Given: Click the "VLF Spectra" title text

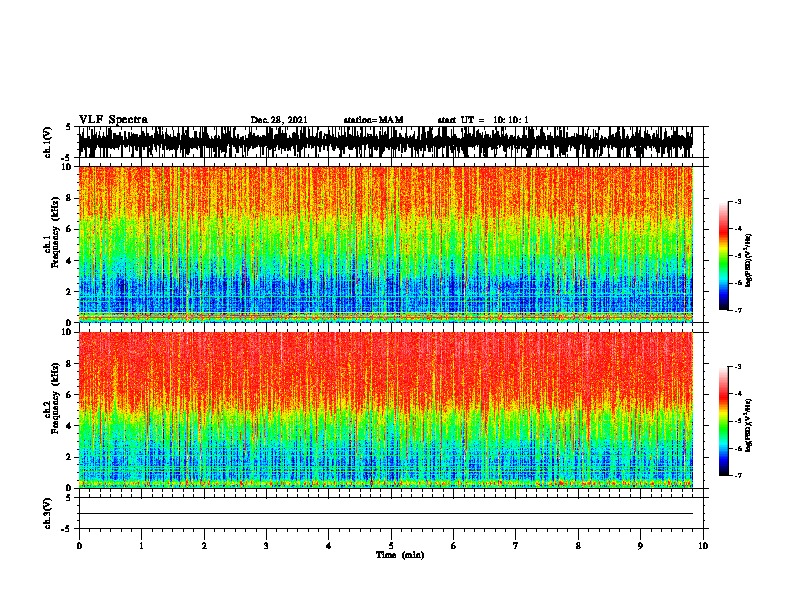Looking at the screenshot, I should click(x=113, y=120).
